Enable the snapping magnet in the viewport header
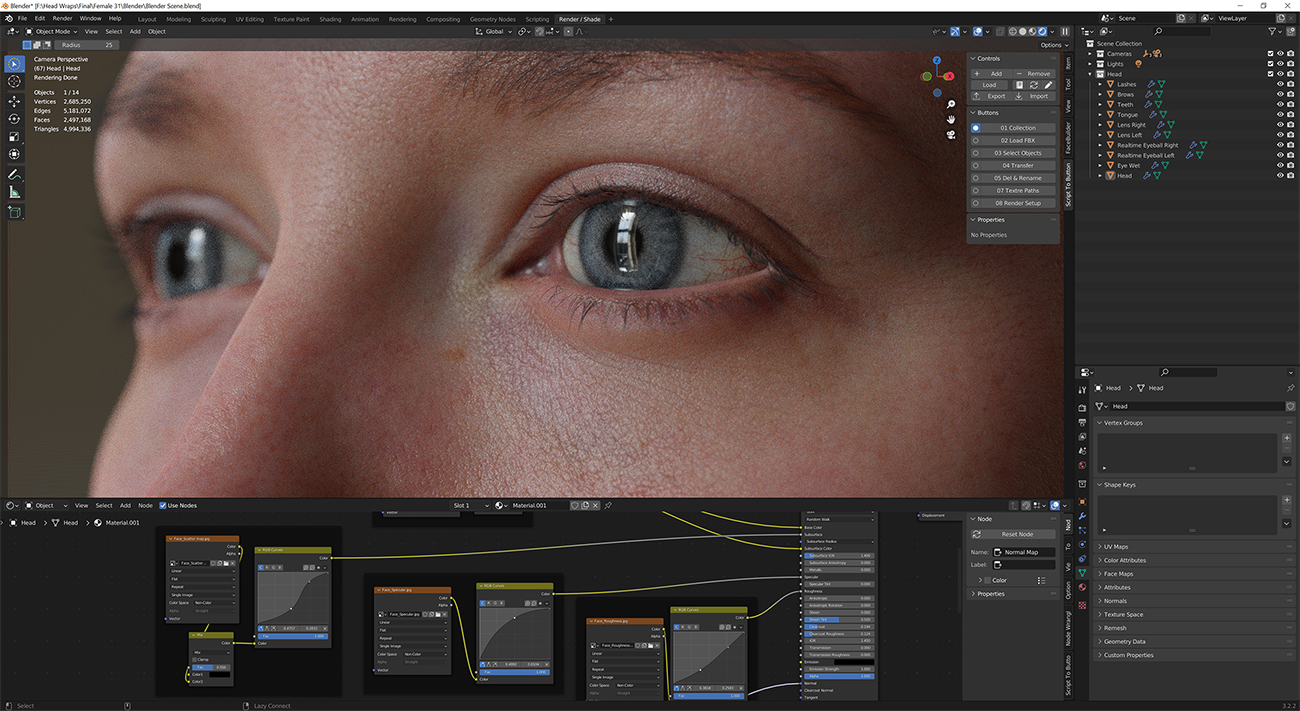The image size is (1300, 711). coord(539,31)
